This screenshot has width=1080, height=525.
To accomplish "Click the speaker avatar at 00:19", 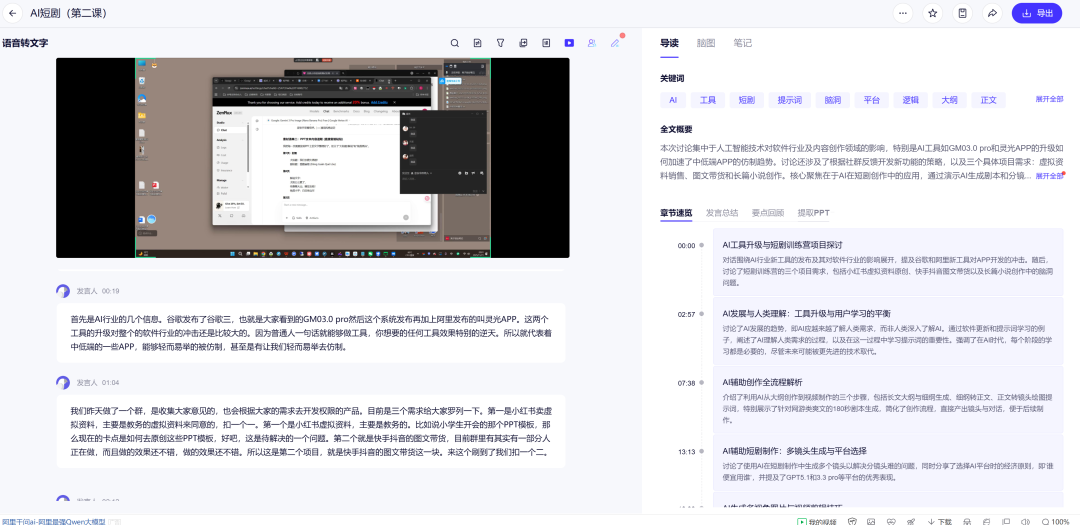I will point(63,291).
